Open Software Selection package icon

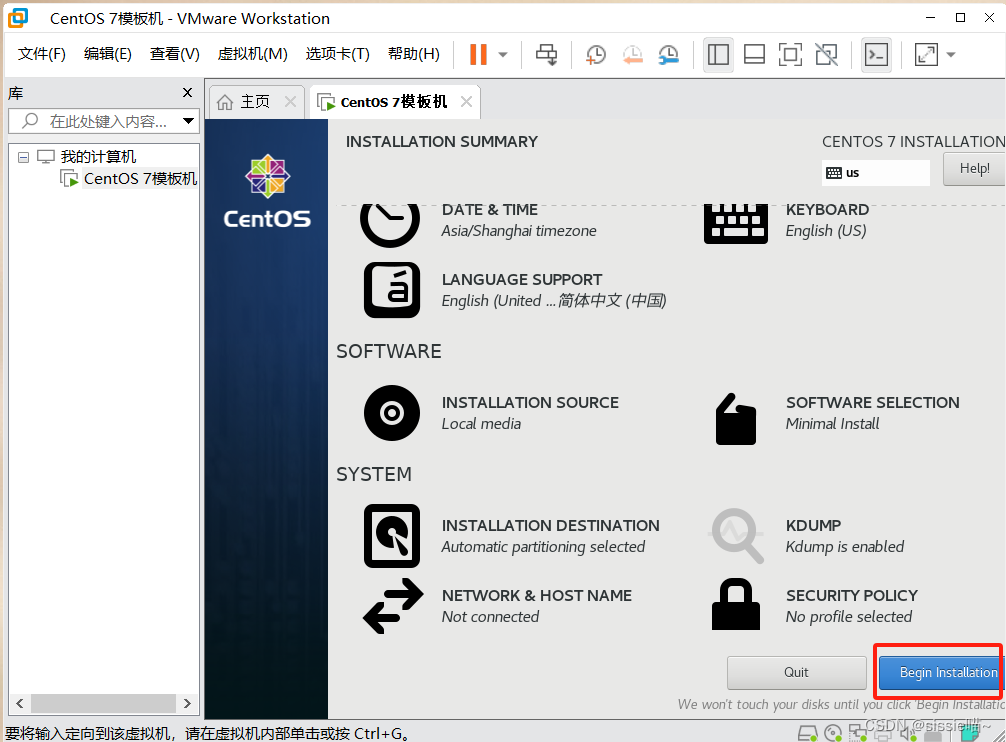click(736, 419)
